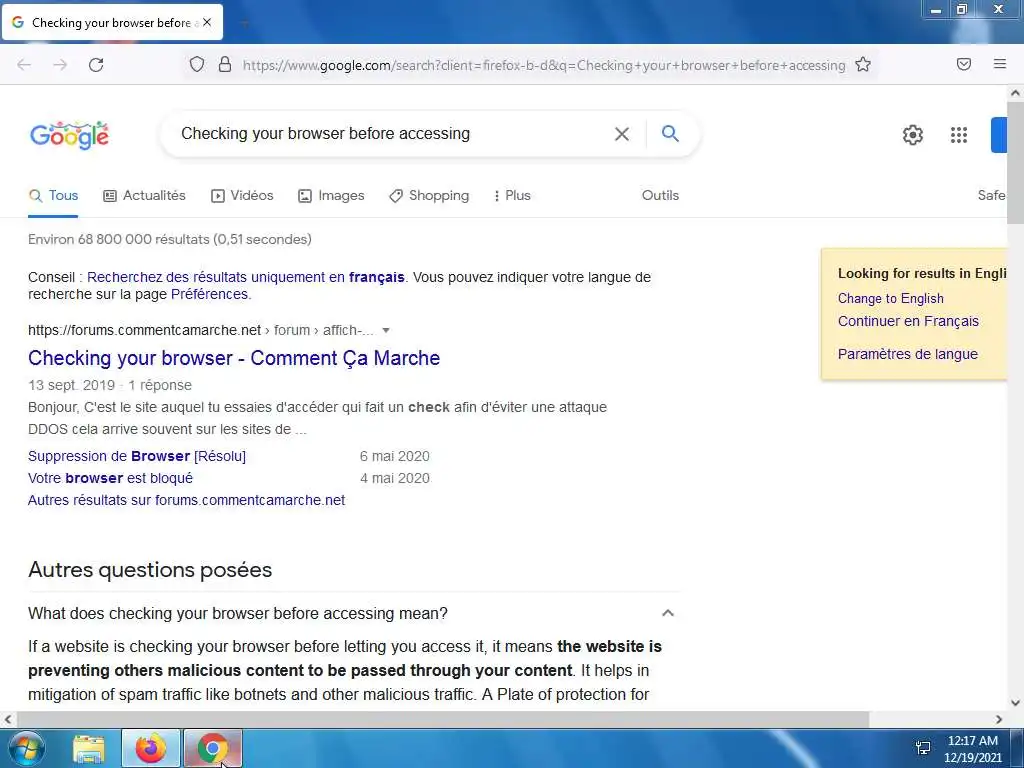Click the '6 mai 2020' date
The image size is (1024, 768).
point(394,456)
